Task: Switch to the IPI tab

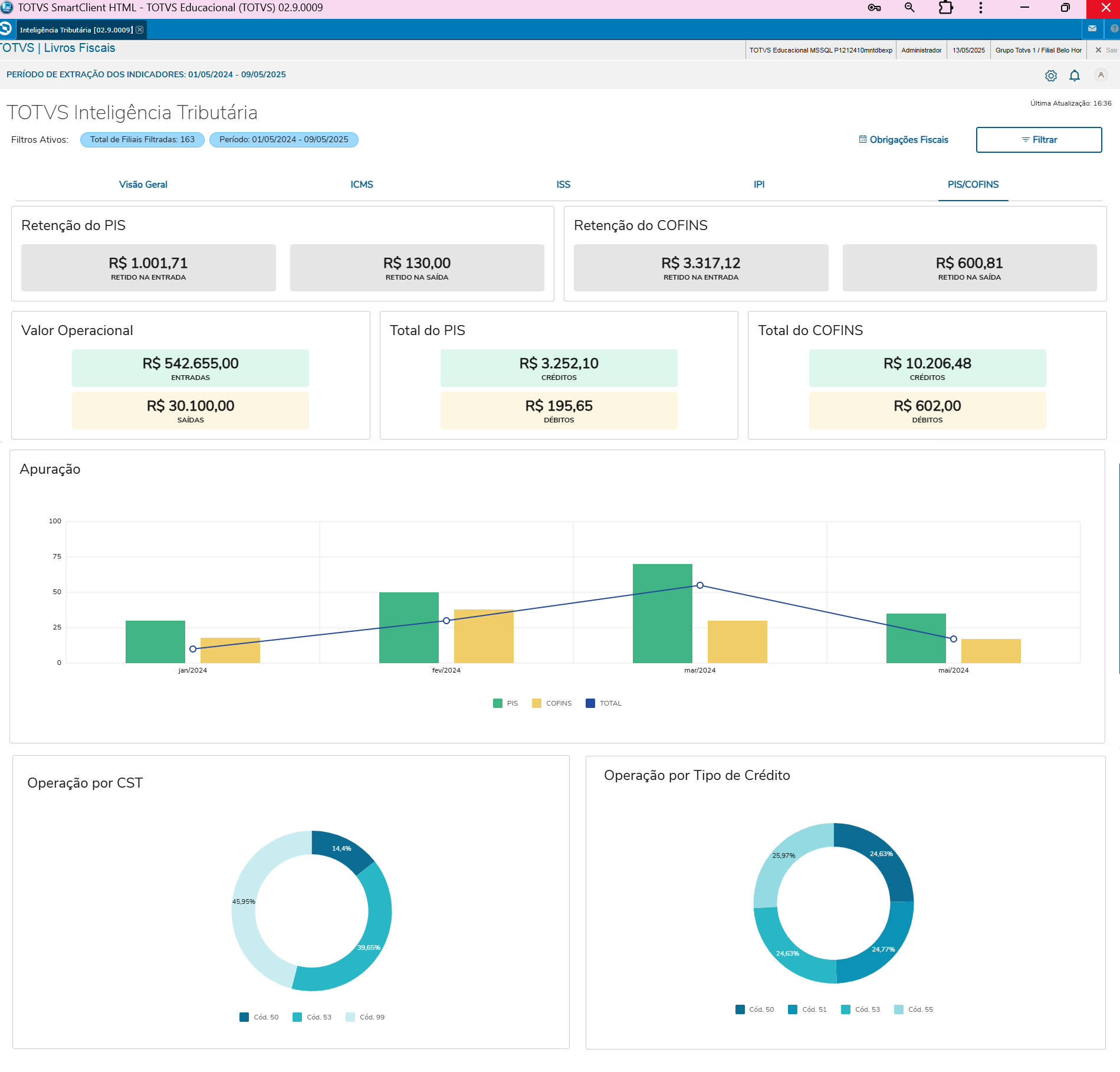Action: [759, 185]
